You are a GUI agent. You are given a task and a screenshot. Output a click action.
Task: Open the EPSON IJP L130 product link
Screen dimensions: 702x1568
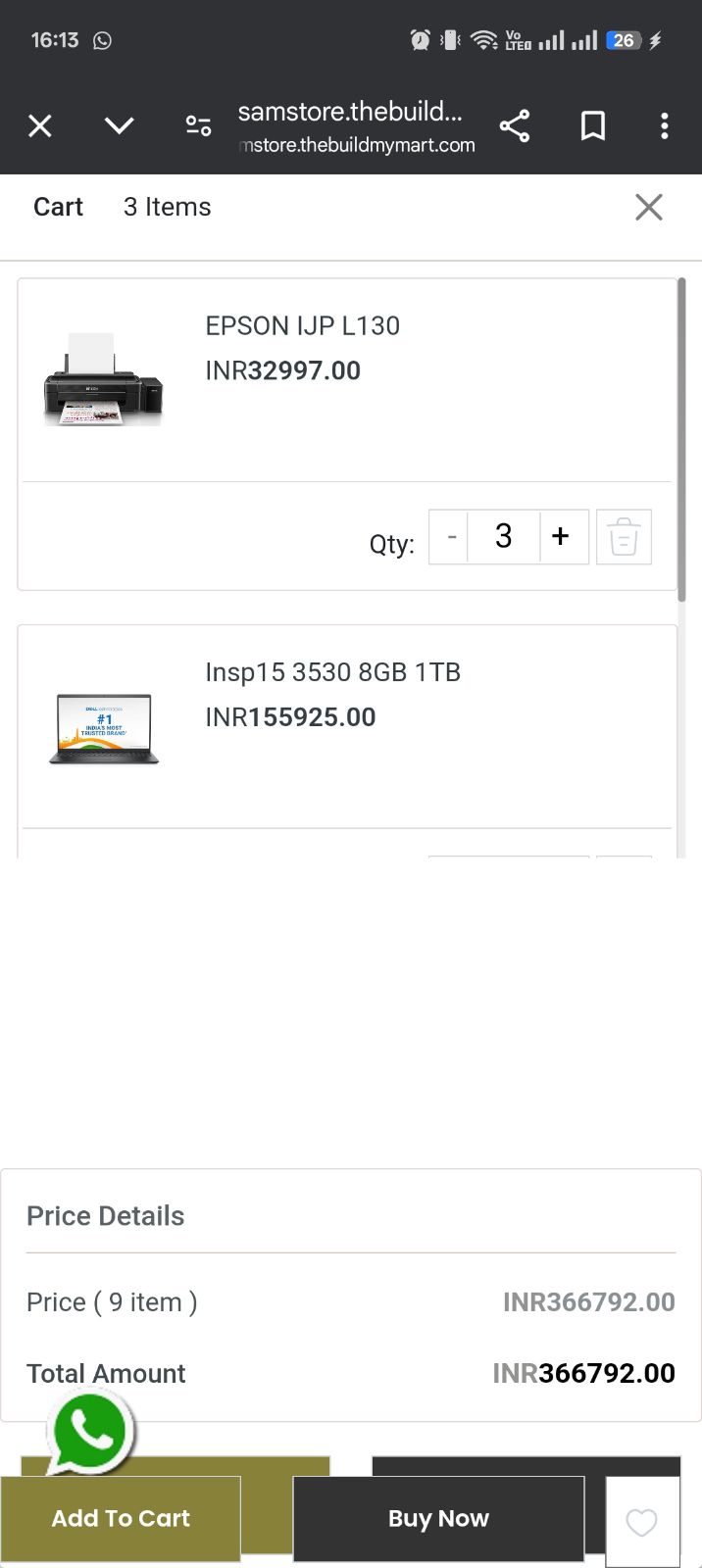coord(303,325)
